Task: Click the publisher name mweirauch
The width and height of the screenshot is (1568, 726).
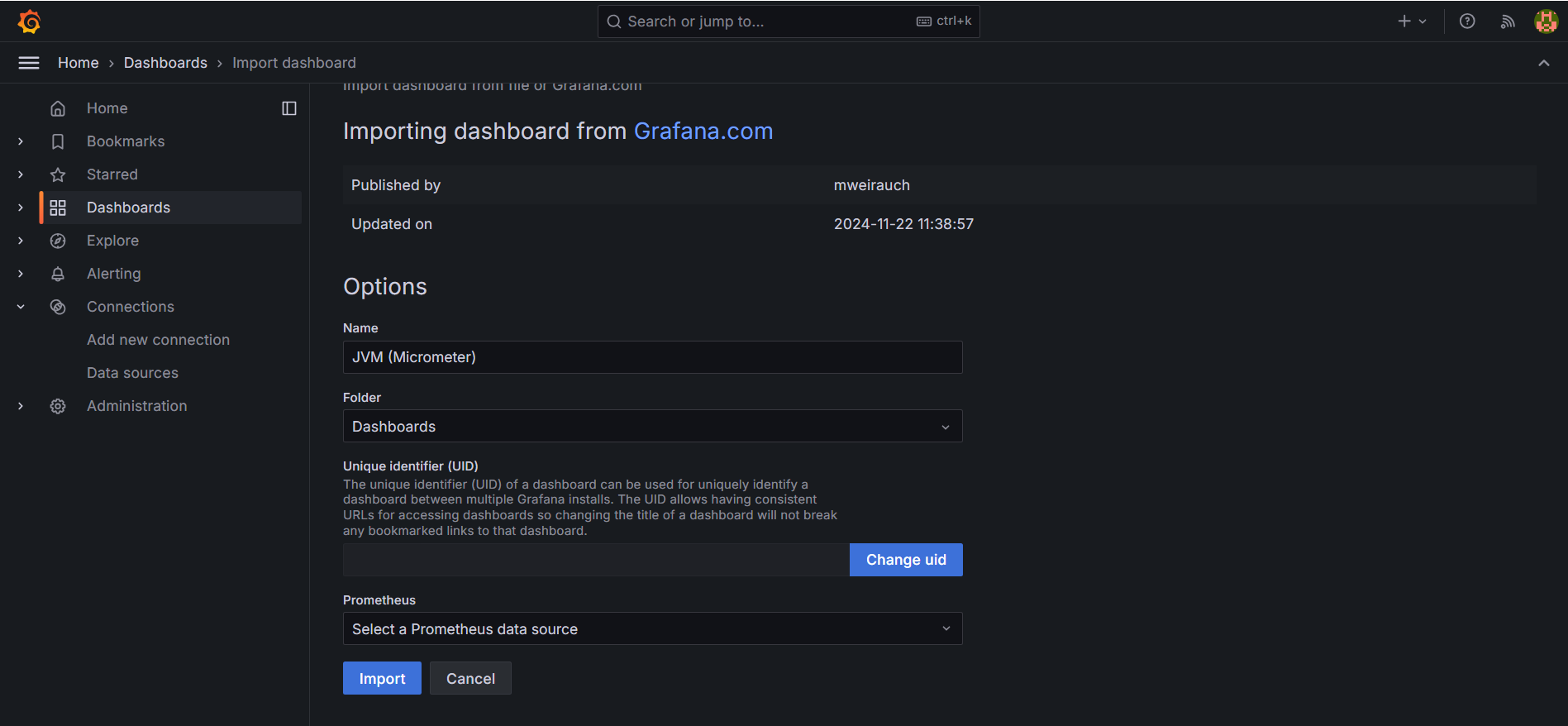Action: tap(872, 185)
